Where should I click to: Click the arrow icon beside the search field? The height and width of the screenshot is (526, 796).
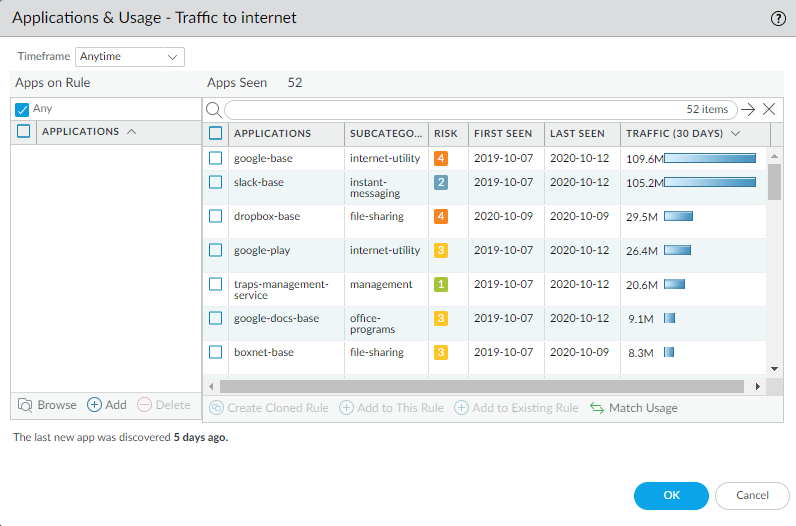[748, 110]
